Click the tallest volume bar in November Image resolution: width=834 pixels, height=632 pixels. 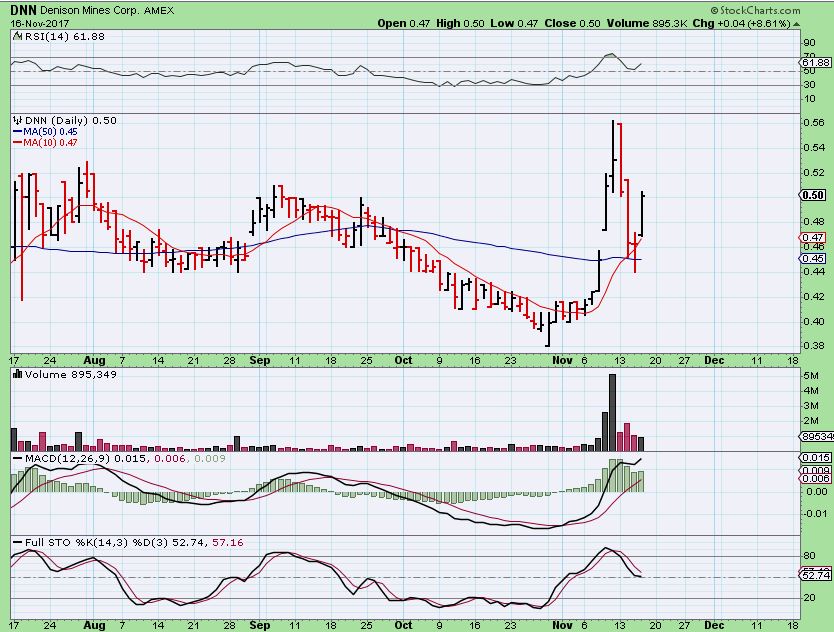pyautogui.click(x=612, y=412)
